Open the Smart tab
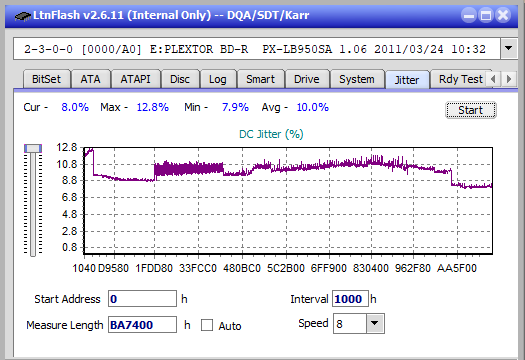 click(260, 79)
